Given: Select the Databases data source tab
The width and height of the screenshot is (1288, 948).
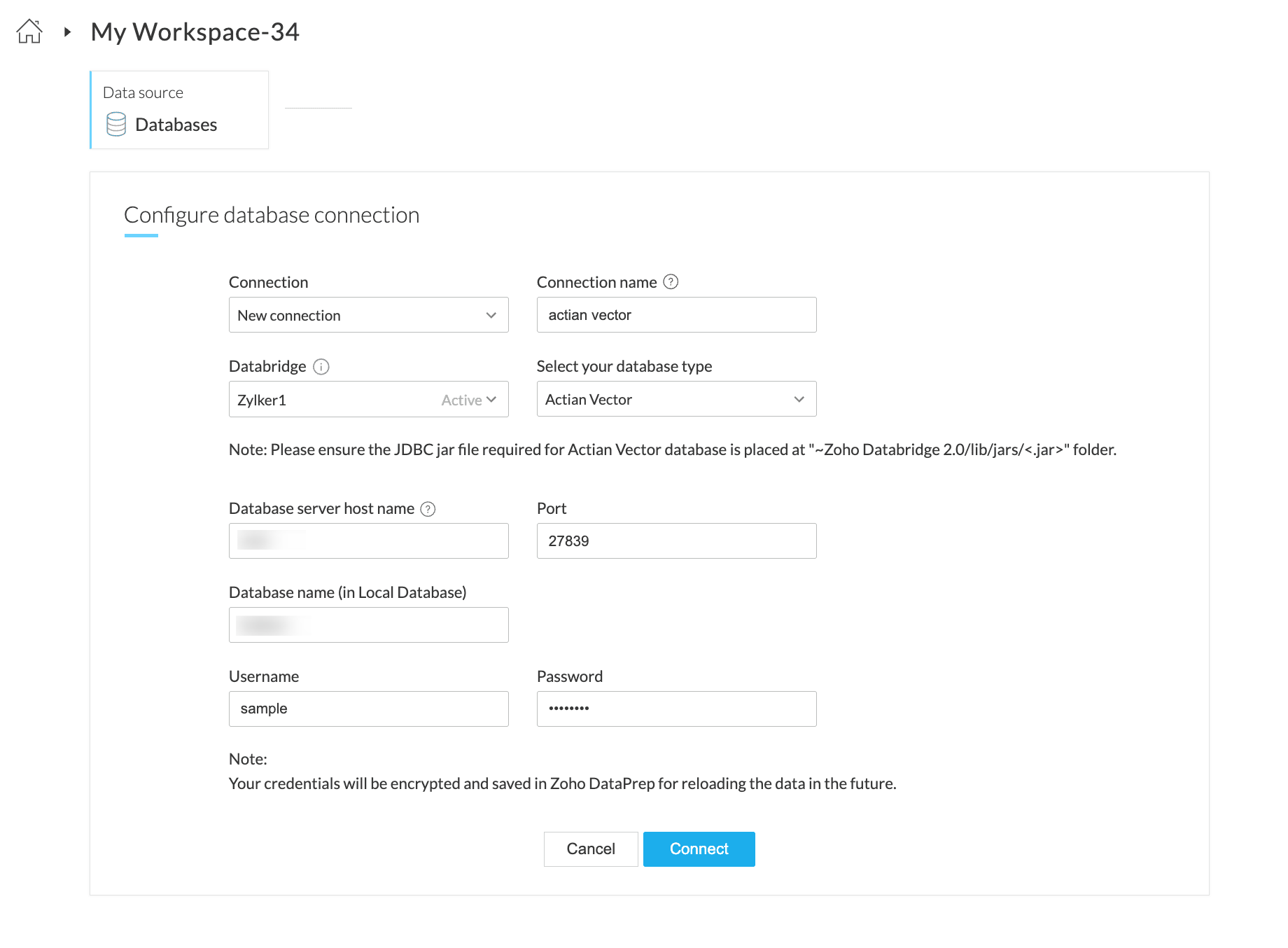Looking at the screenshot, I should [179, 110].
